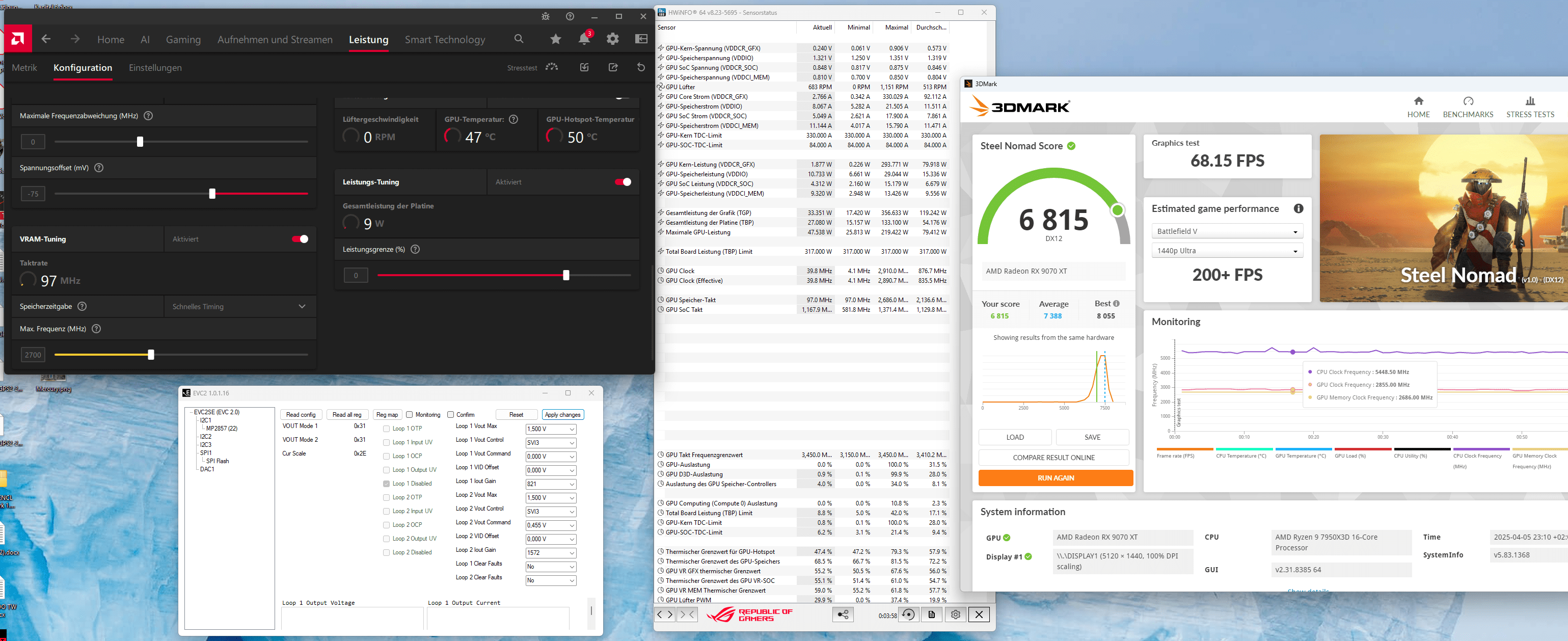
Task: Click the Max. Frequenz slider handle
Action: pyautogui.click(x=151, y=354)
